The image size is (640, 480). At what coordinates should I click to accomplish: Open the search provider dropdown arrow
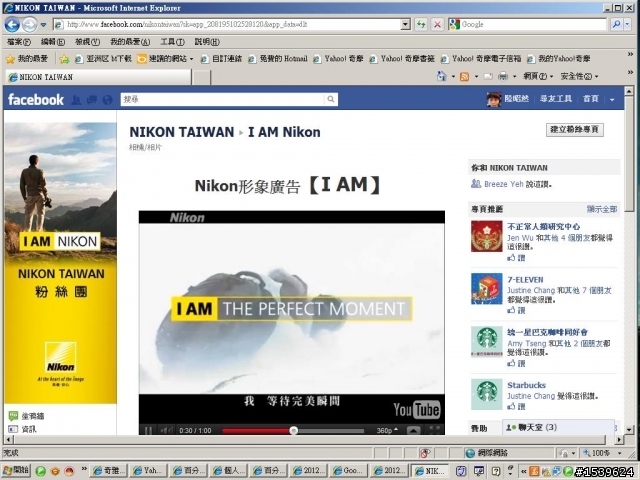point(627,24)
